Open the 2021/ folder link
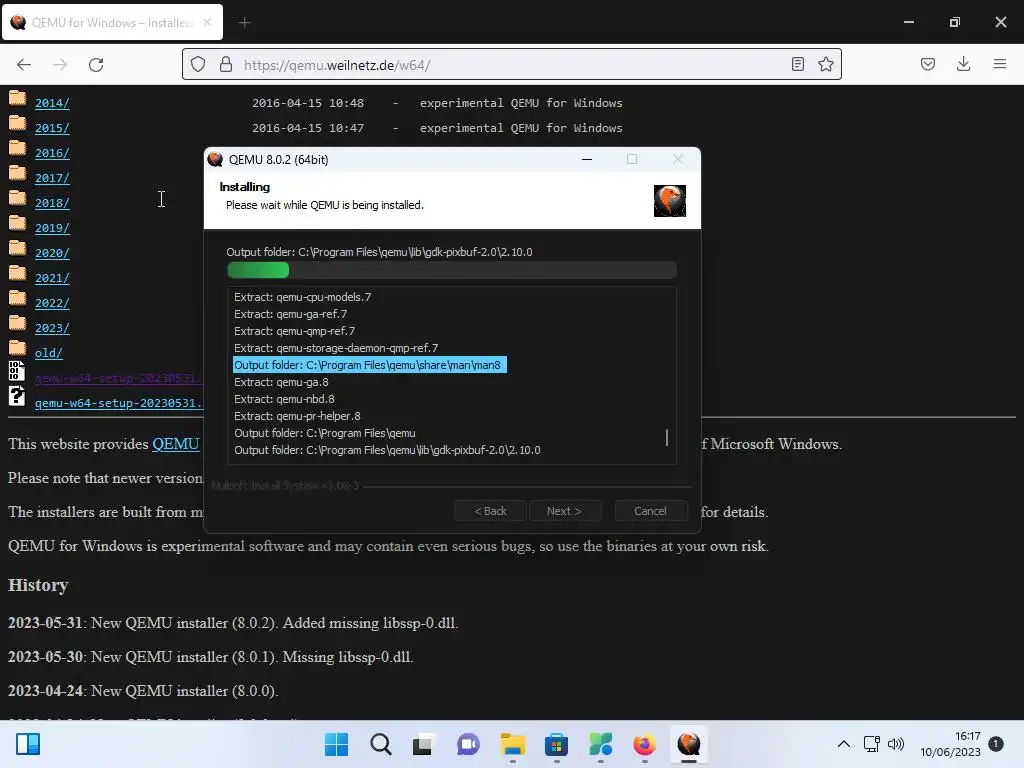 pos(52,278)
